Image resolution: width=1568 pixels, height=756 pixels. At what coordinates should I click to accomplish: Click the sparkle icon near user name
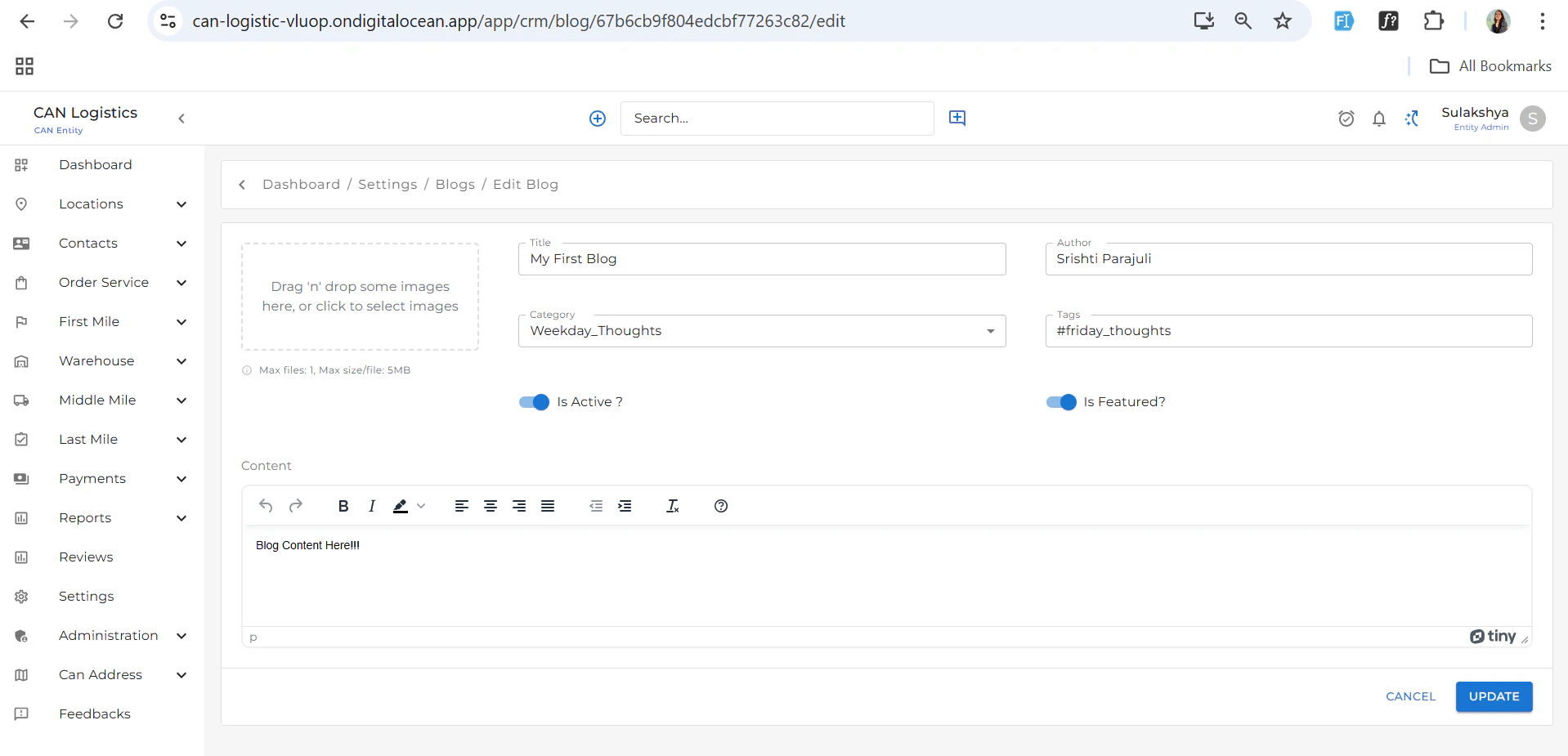coord(1412,119)
